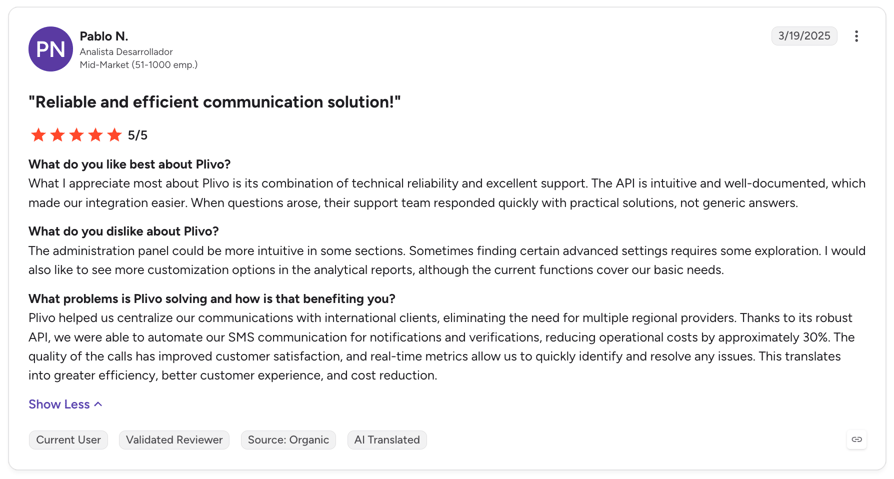Click the first rating star
This screenshot has width=894, height=479.
pos(38,135)
